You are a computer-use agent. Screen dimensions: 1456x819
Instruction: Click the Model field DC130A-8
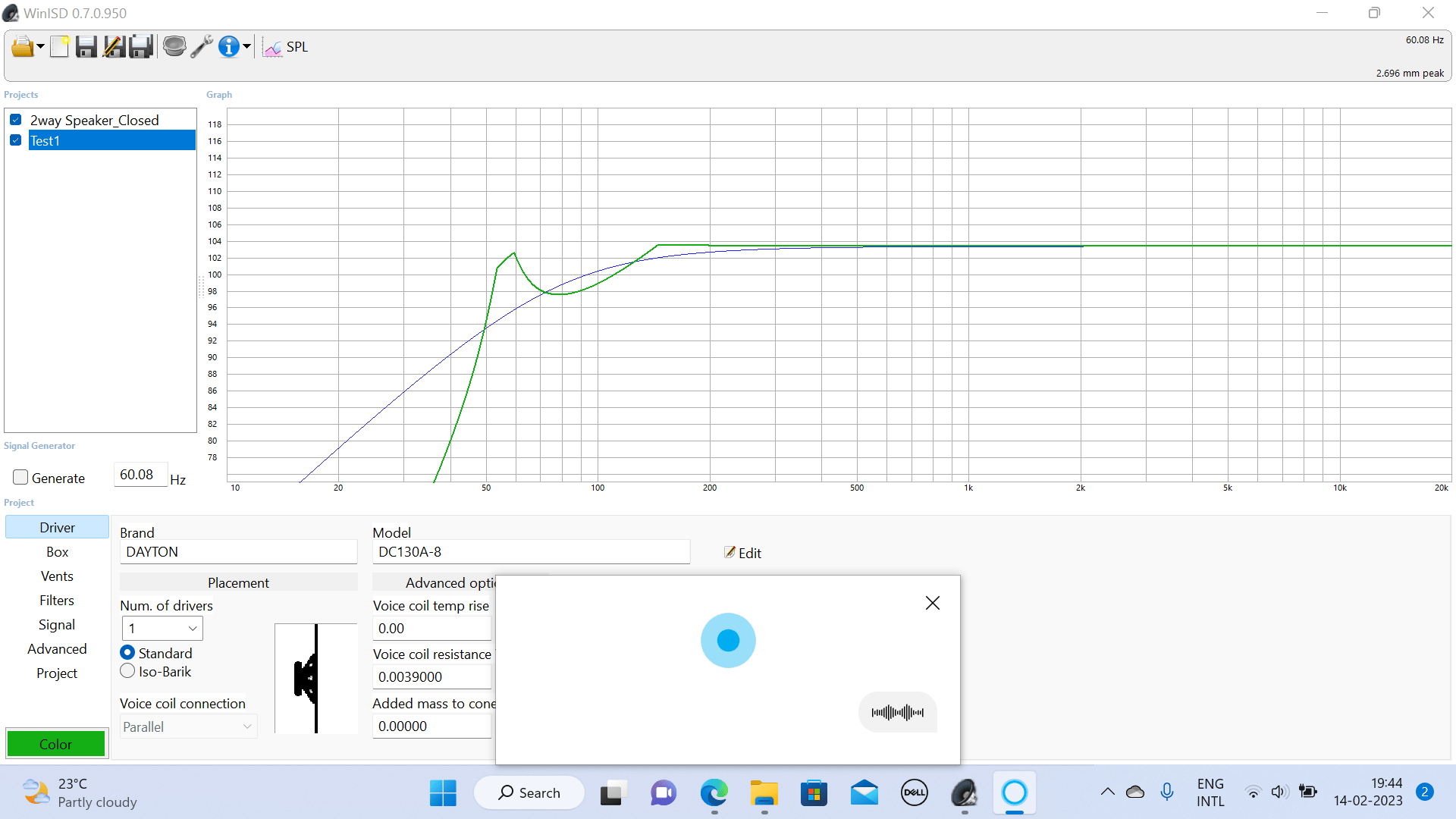pos(531,552)
